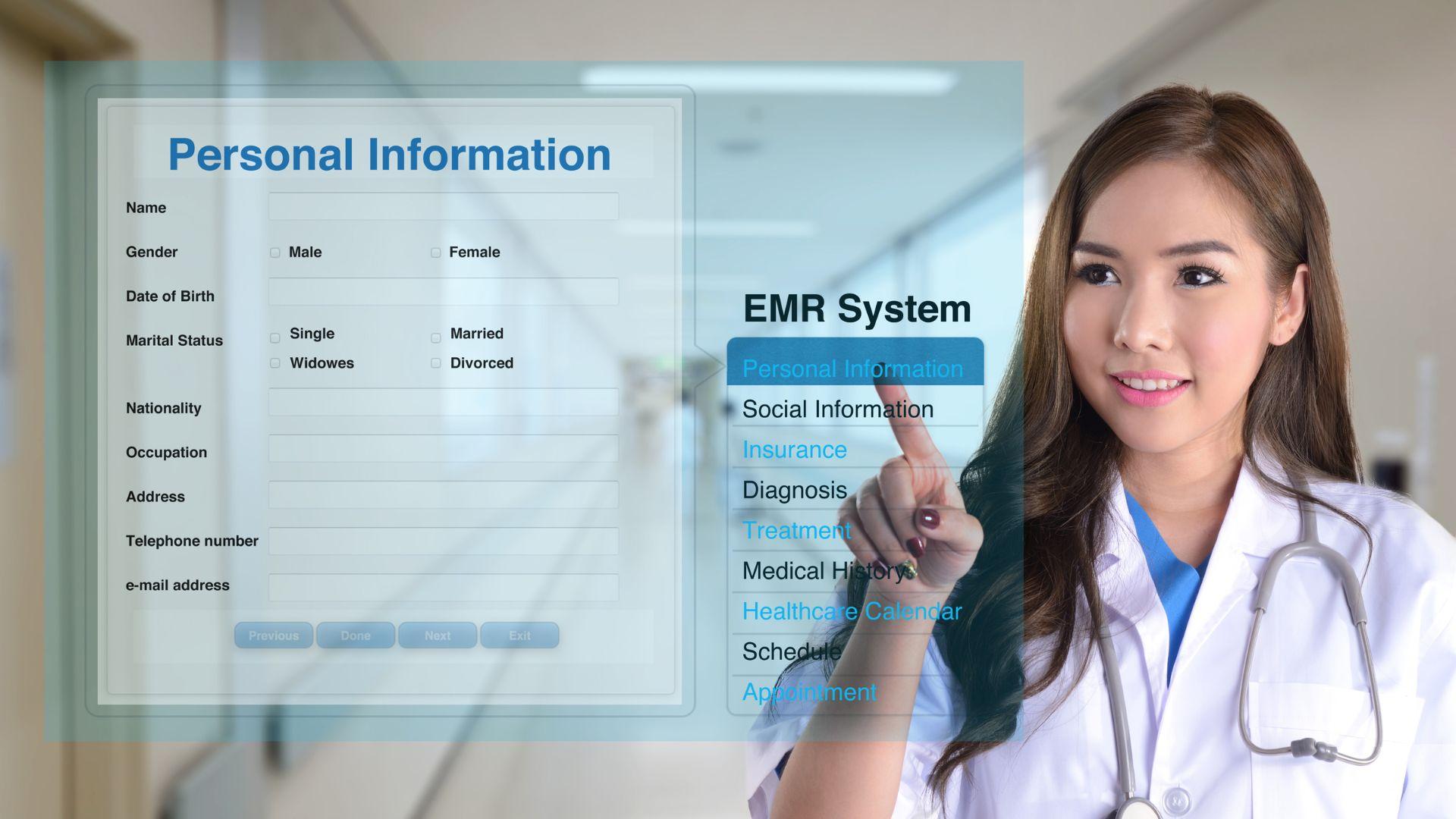
Task: Click Next button to advance form
Action: click(437, 635)
